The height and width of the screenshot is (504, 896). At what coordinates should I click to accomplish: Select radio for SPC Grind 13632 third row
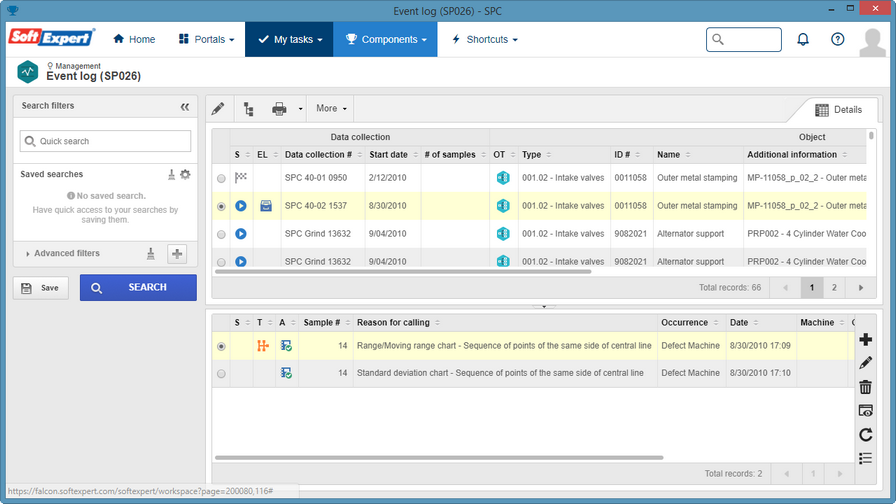221,234
